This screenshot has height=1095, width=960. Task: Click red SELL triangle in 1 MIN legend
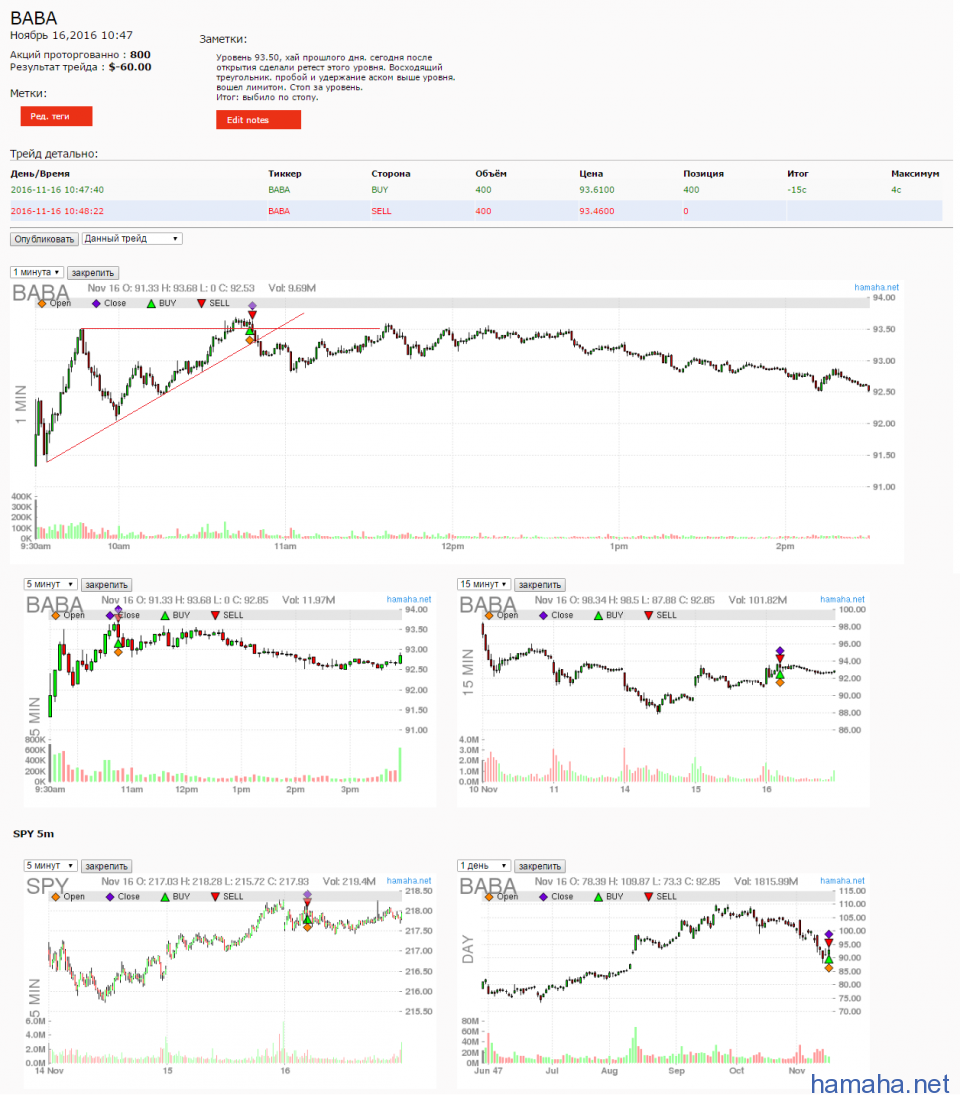click(201, 304)
